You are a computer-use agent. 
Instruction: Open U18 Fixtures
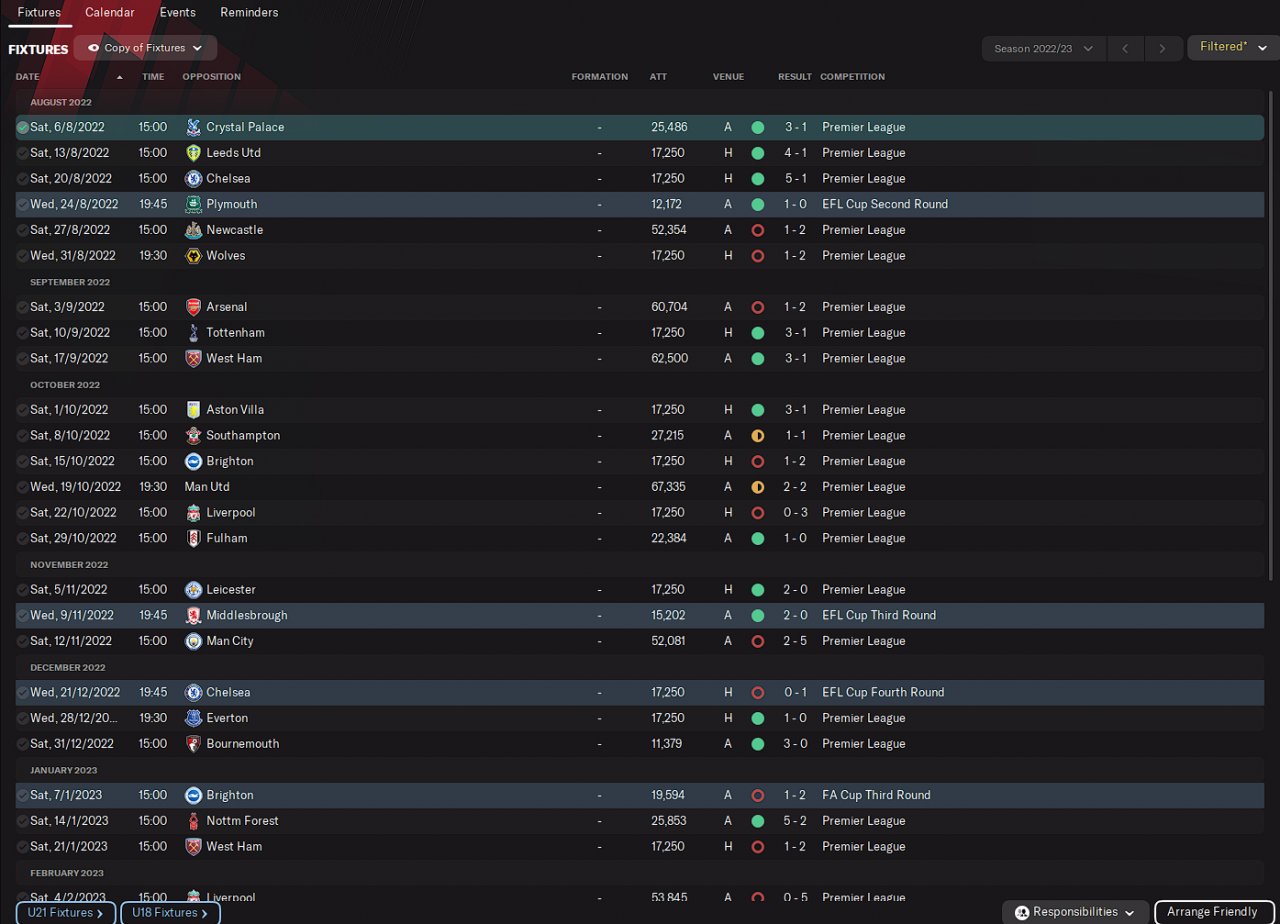[170, 912]
